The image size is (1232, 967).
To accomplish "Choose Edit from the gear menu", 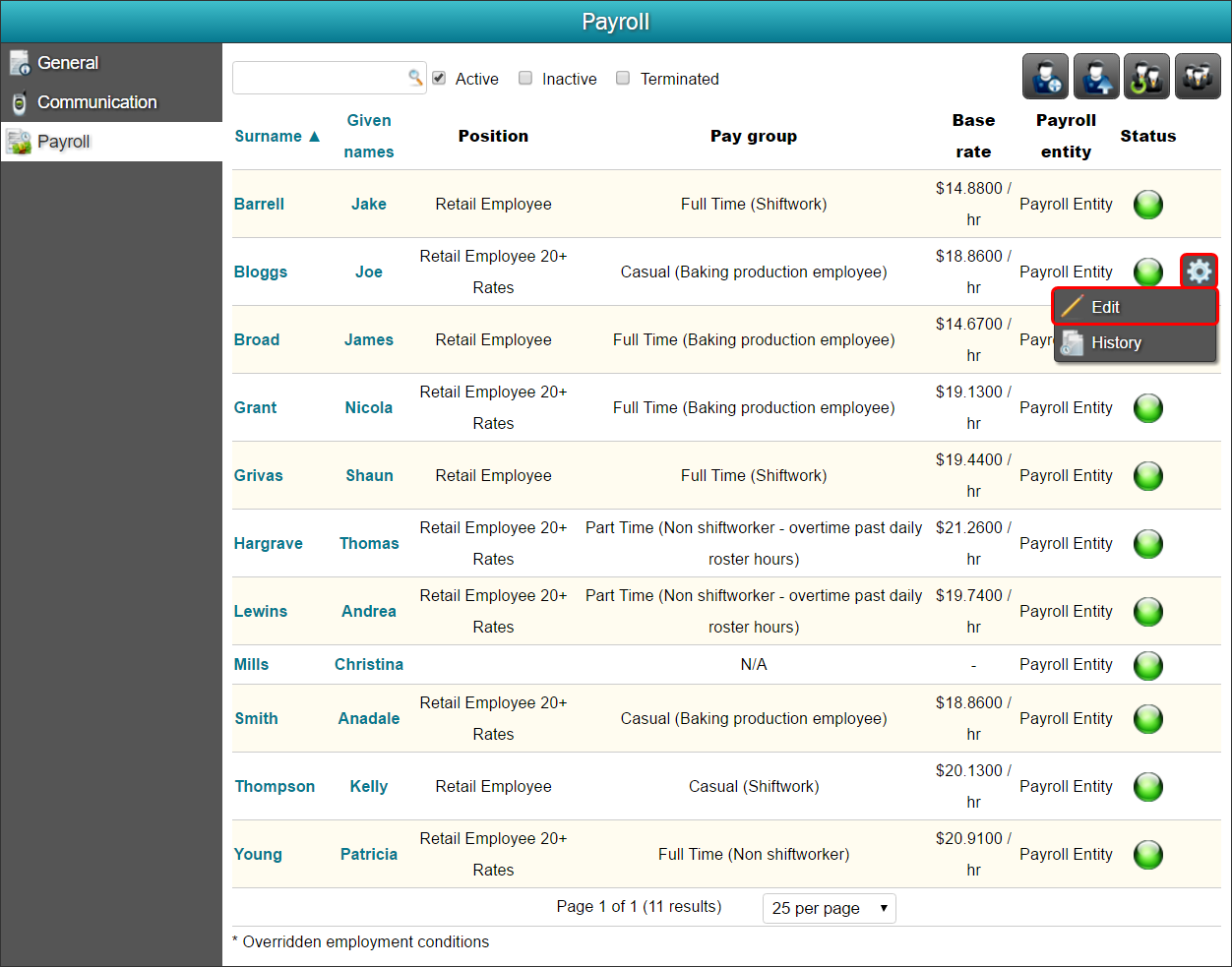I will 1136,307.
